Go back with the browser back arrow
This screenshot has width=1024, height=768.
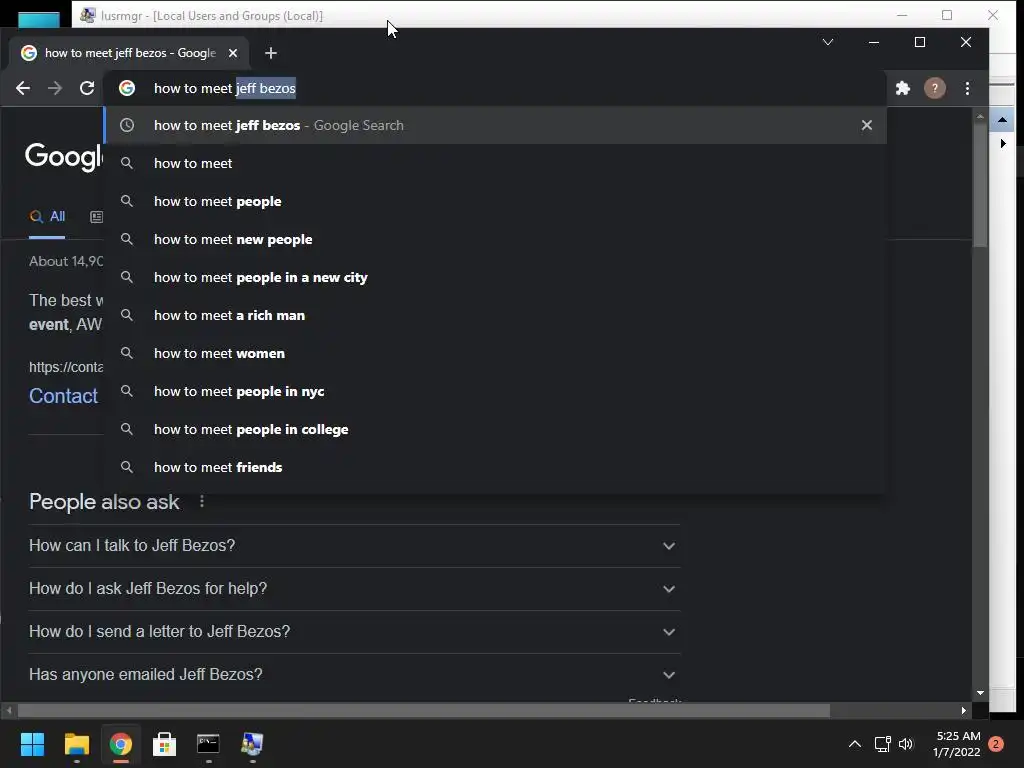(x=23, y=88)
